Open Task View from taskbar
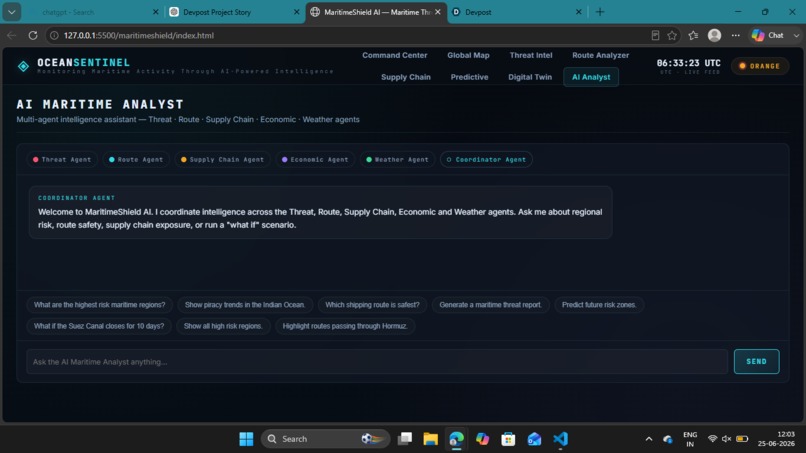This screenshot has height=453, width=806. [x=405, y=439]
